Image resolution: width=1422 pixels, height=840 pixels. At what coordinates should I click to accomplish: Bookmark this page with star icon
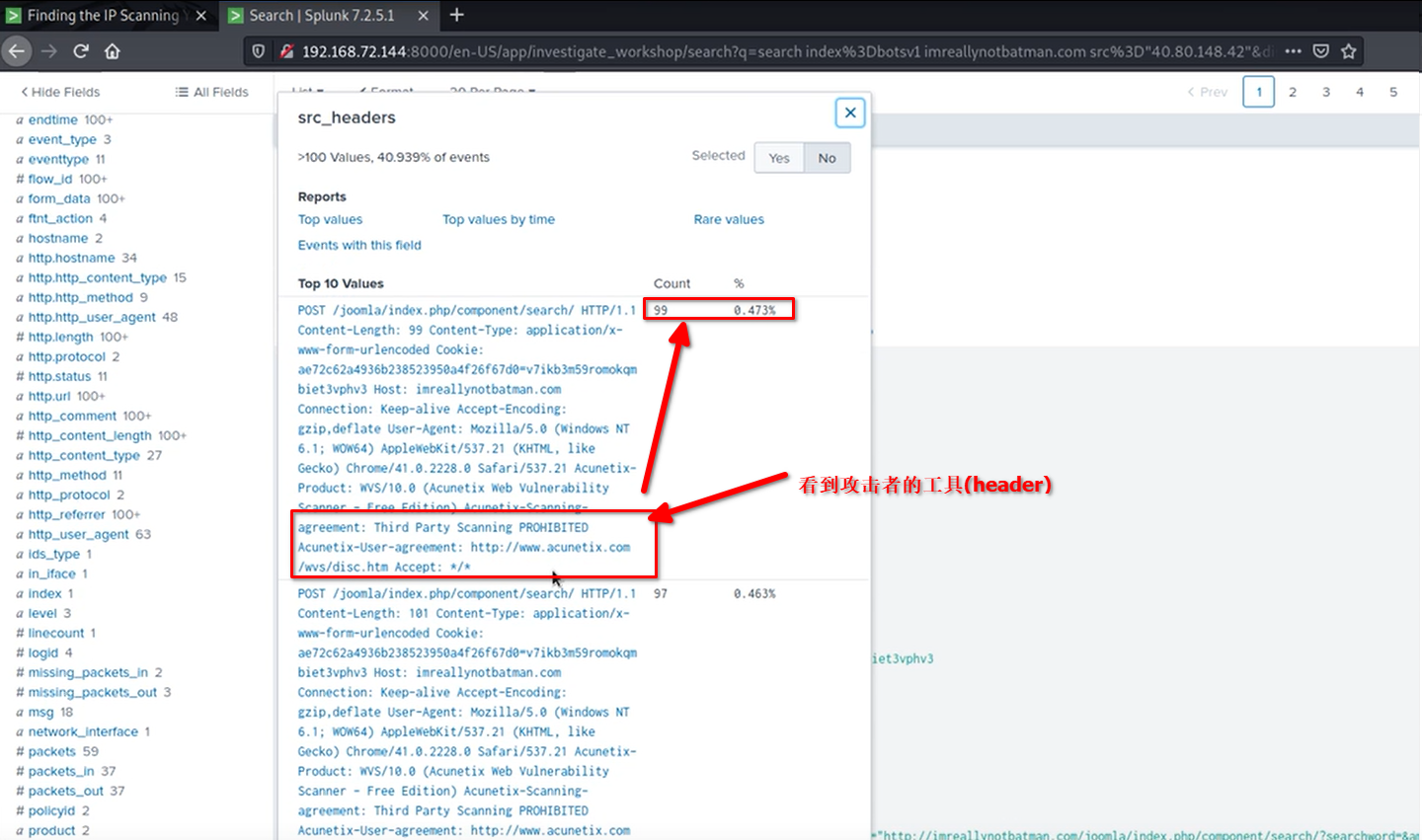click(x=1349, y=51)
